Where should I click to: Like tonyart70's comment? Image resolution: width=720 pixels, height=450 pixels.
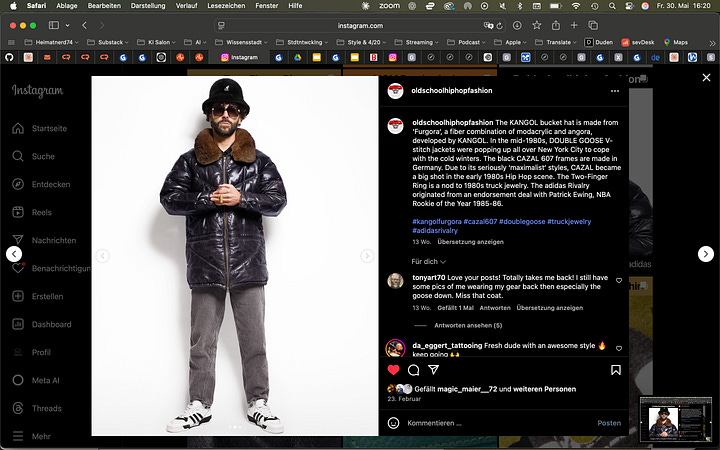click(x=619, y=281)
